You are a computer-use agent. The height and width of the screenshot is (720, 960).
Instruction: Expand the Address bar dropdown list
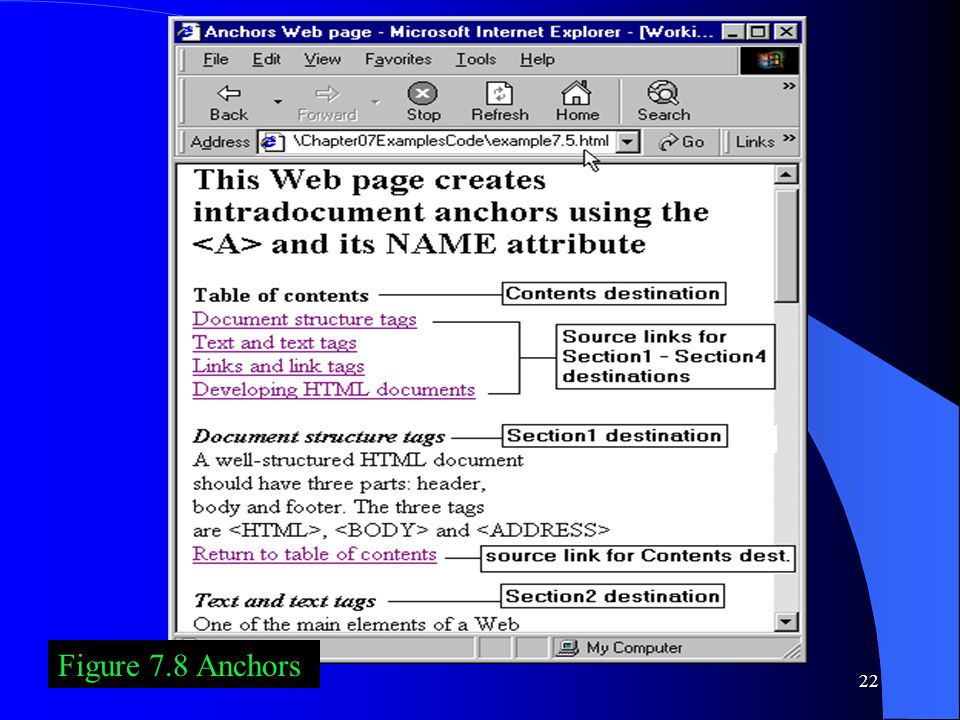pyautogui.click(x=627, y=142)
